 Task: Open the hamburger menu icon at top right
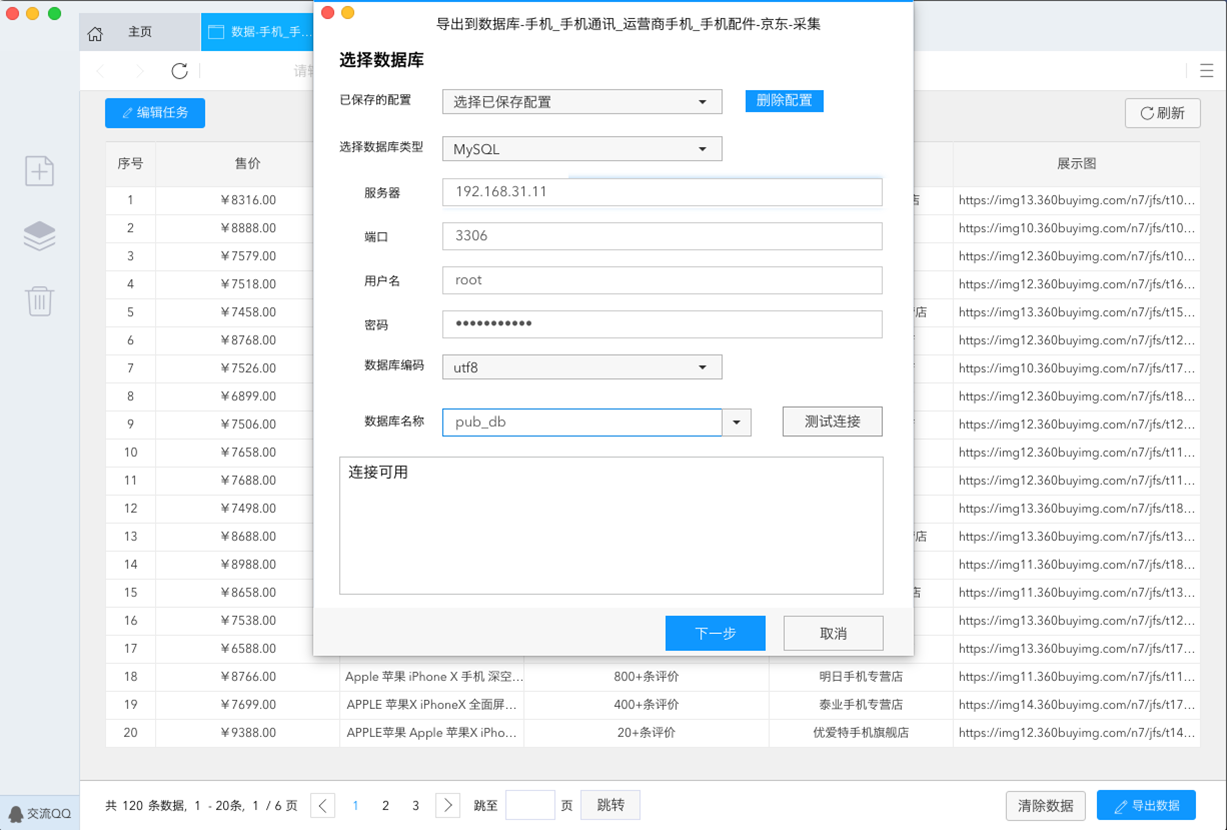coord(1206,71)
